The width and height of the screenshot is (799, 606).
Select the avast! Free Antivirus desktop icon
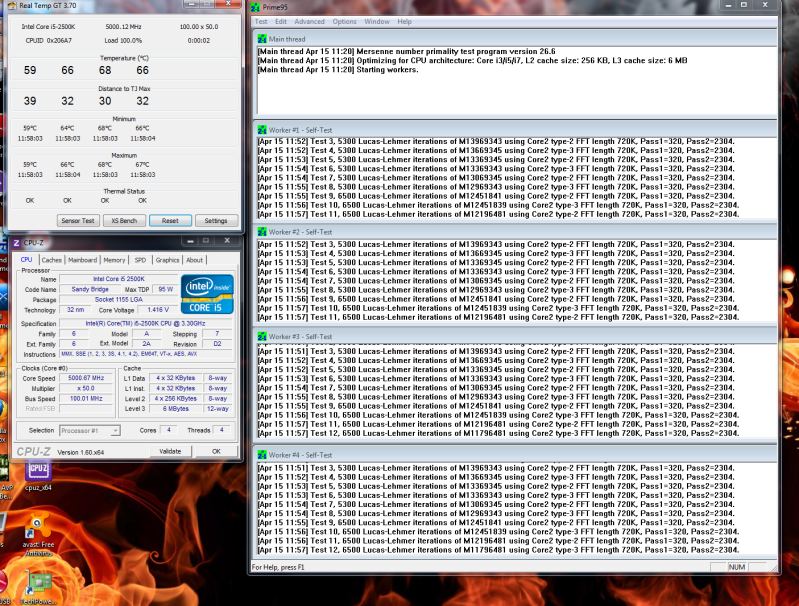(38, 535)
